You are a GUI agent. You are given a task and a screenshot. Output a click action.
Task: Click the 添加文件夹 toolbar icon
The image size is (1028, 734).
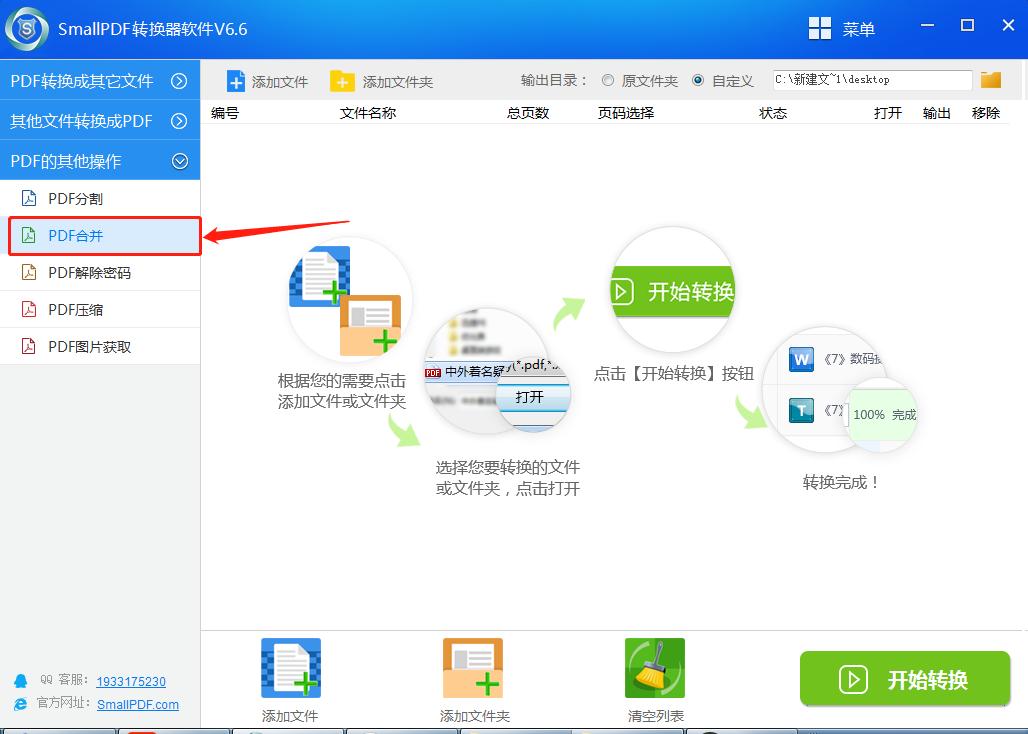(x=344, y=81)
